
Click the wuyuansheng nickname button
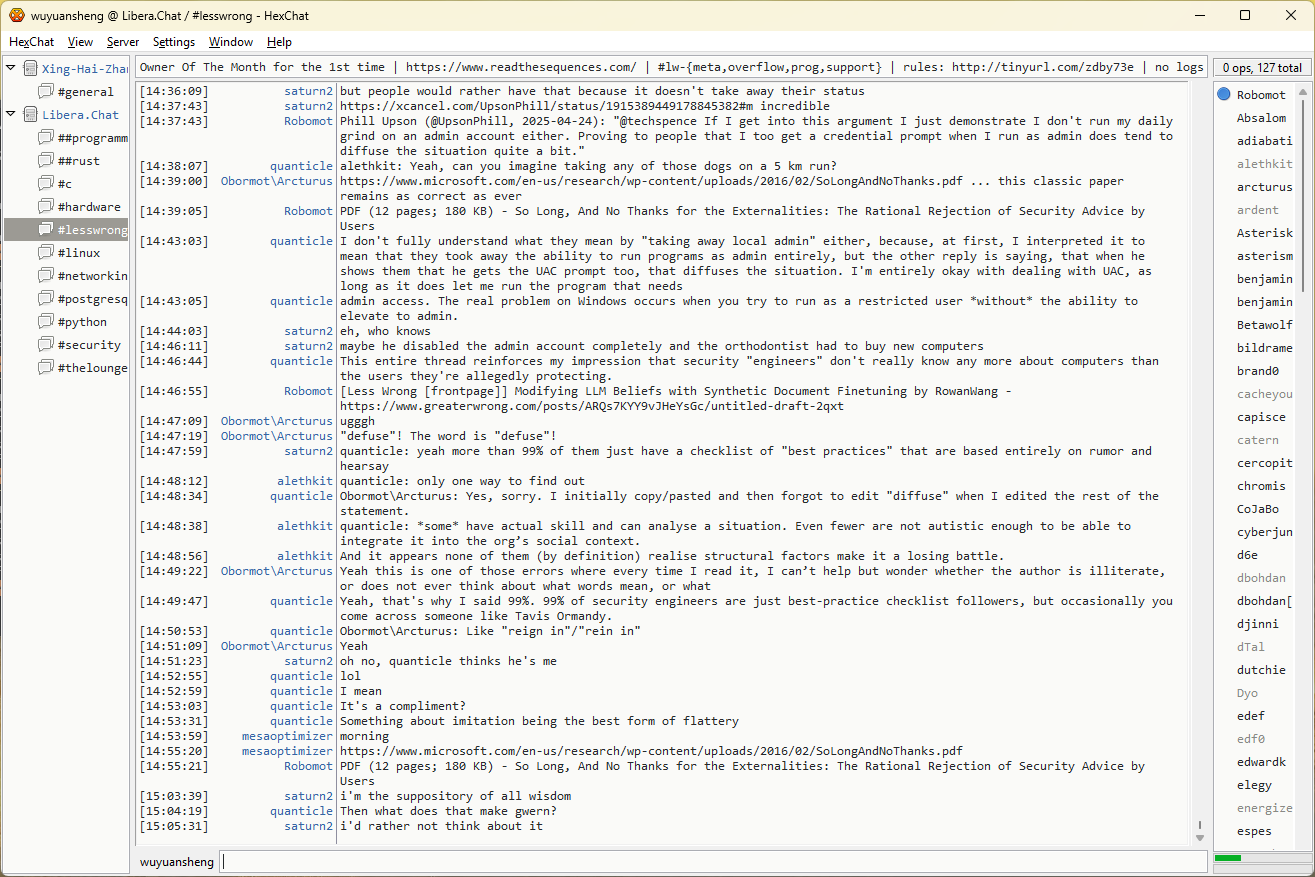[176, 861]
